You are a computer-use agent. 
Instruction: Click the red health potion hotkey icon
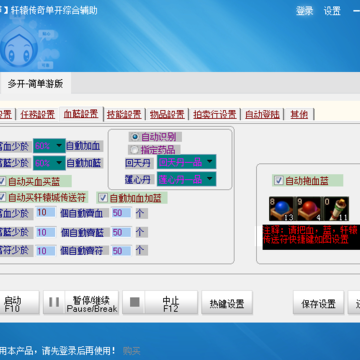309,209
